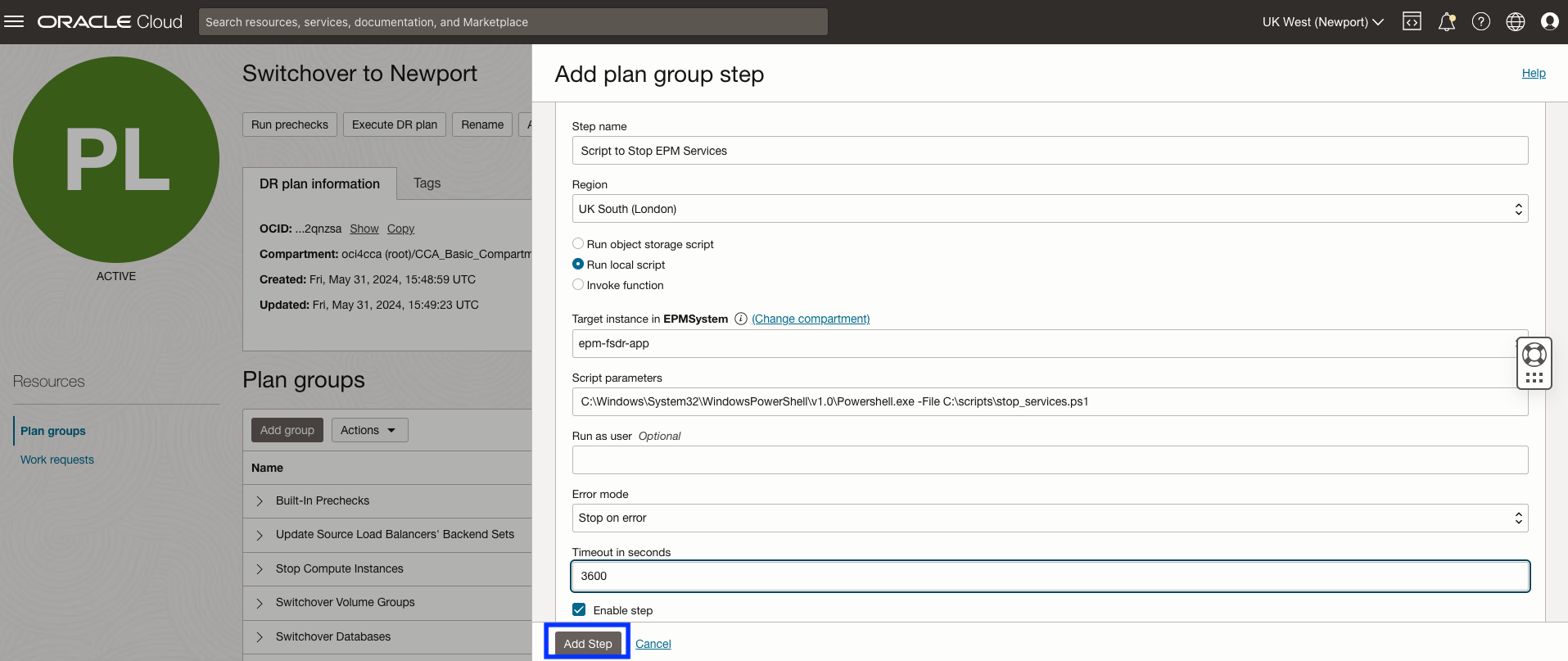
Task: Open the announcements bell icon
Action: tap(1447, 22)
